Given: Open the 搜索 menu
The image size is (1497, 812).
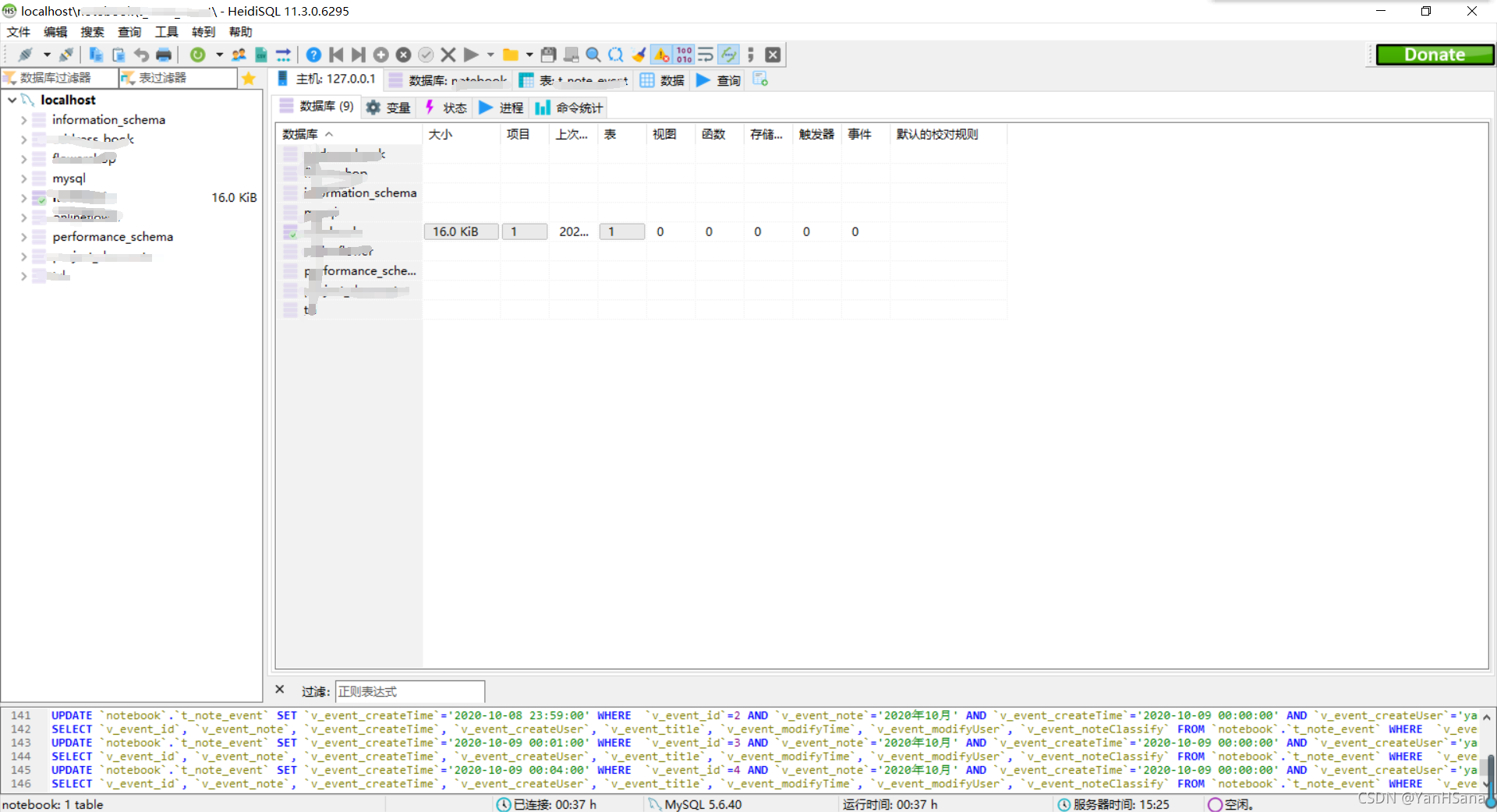Looking at the screenshot, I should coord(92,32).
